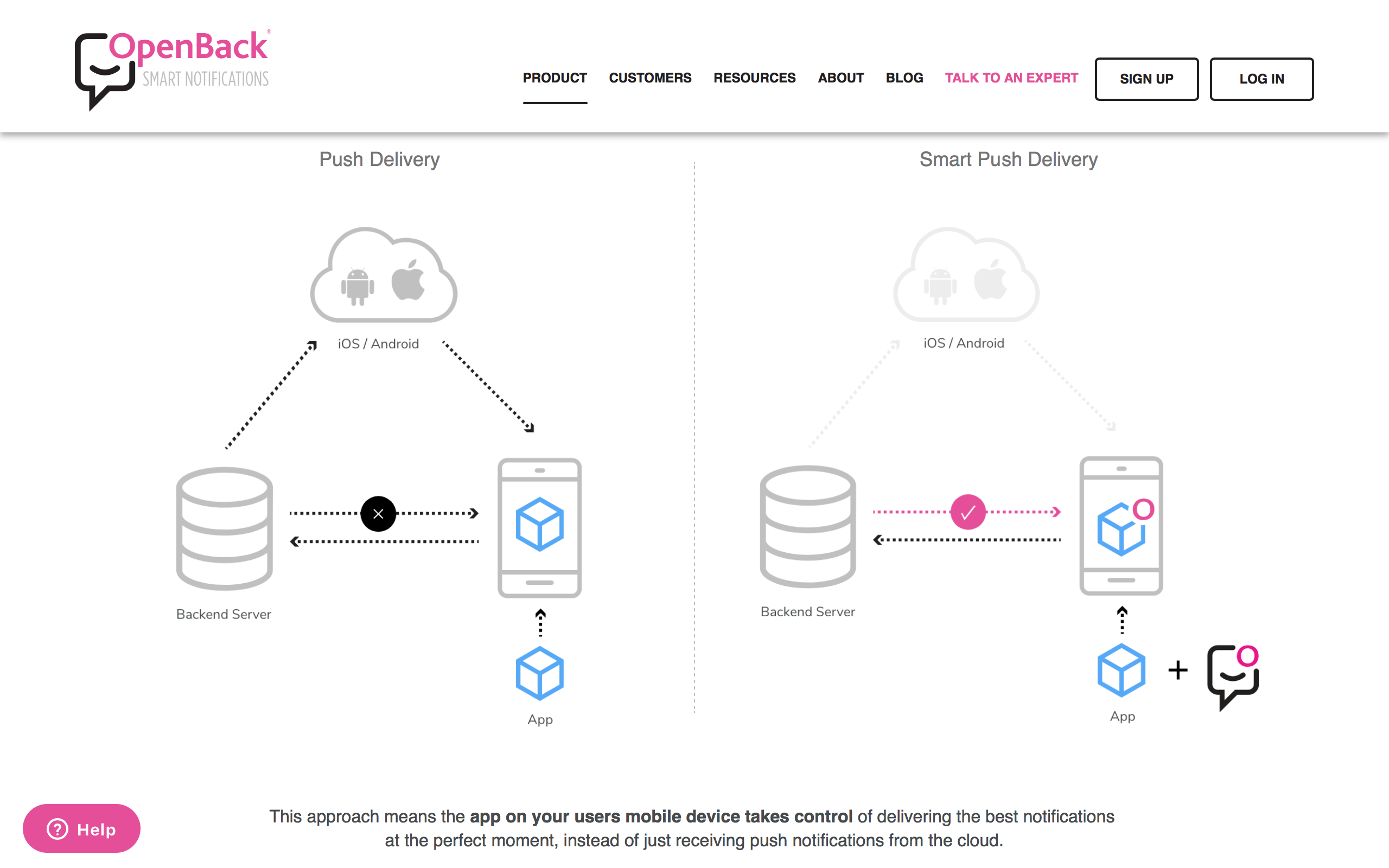Click the black X blocked-delivery circle
1389x868 pixels.
[378, 513]
